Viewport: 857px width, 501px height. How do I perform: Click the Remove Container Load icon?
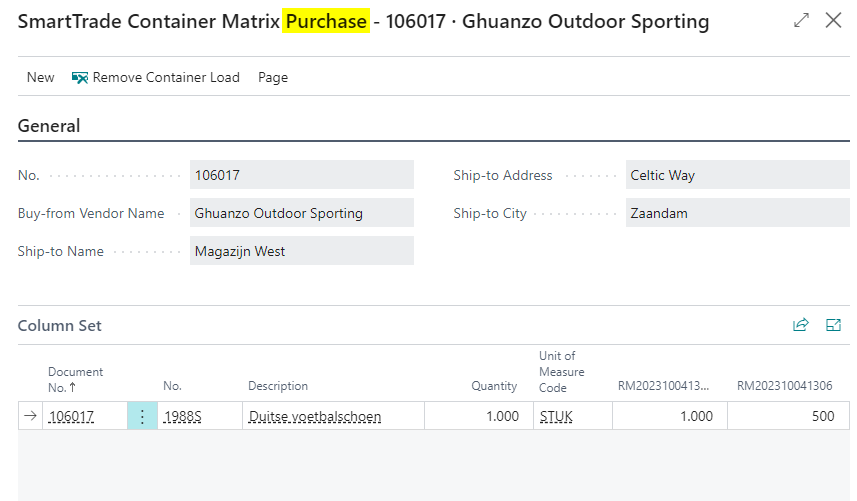point(80,78)
